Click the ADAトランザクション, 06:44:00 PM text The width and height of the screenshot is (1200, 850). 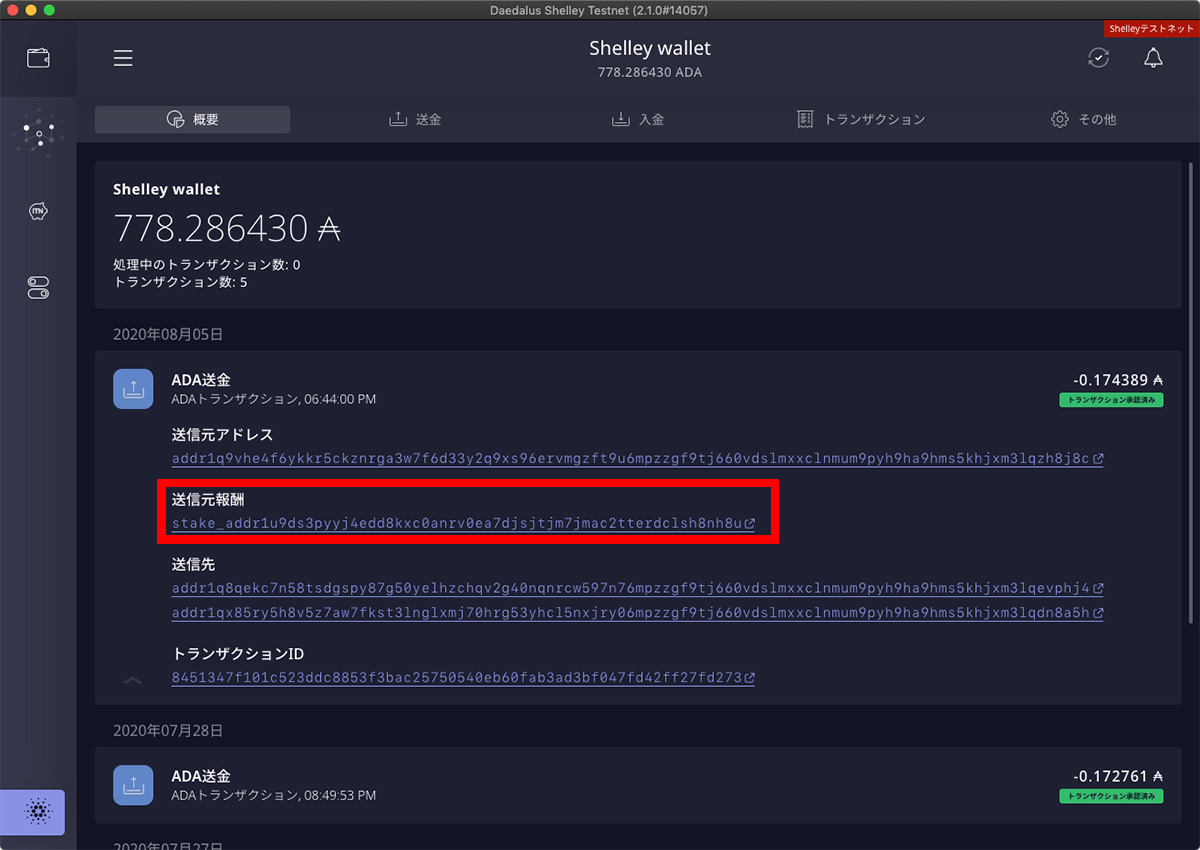(x=274, y=399)
